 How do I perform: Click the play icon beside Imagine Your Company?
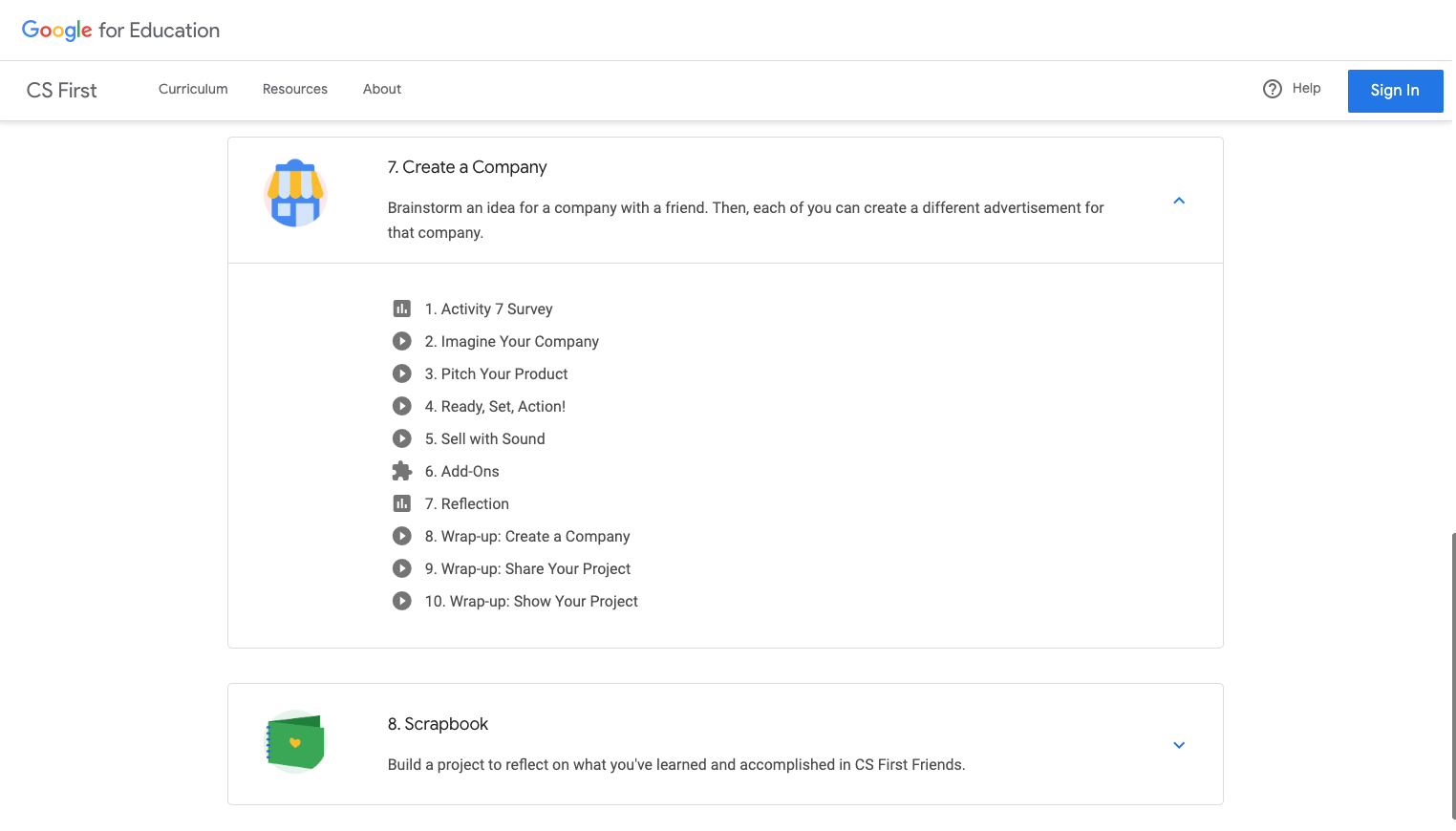(x=401, y=341)
